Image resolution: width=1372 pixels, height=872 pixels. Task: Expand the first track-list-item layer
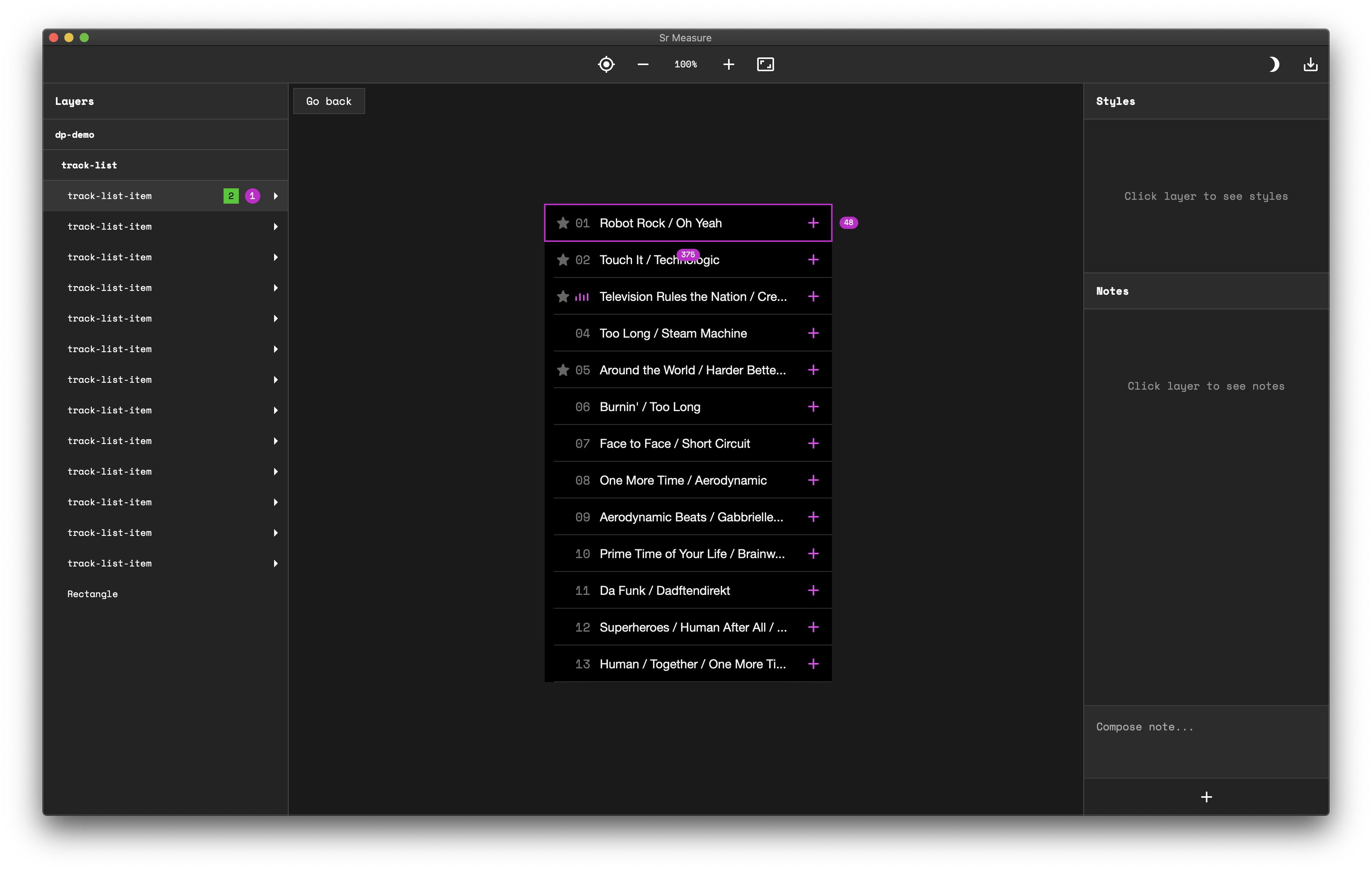(x=276, y=196)
